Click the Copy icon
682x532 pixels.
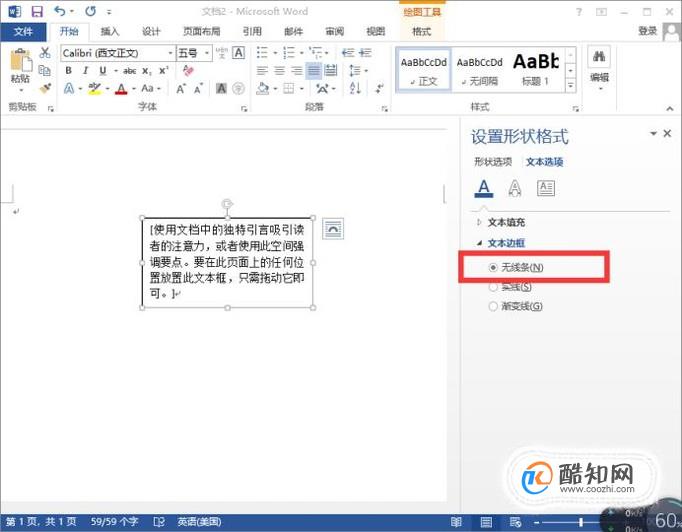(44, 70)
